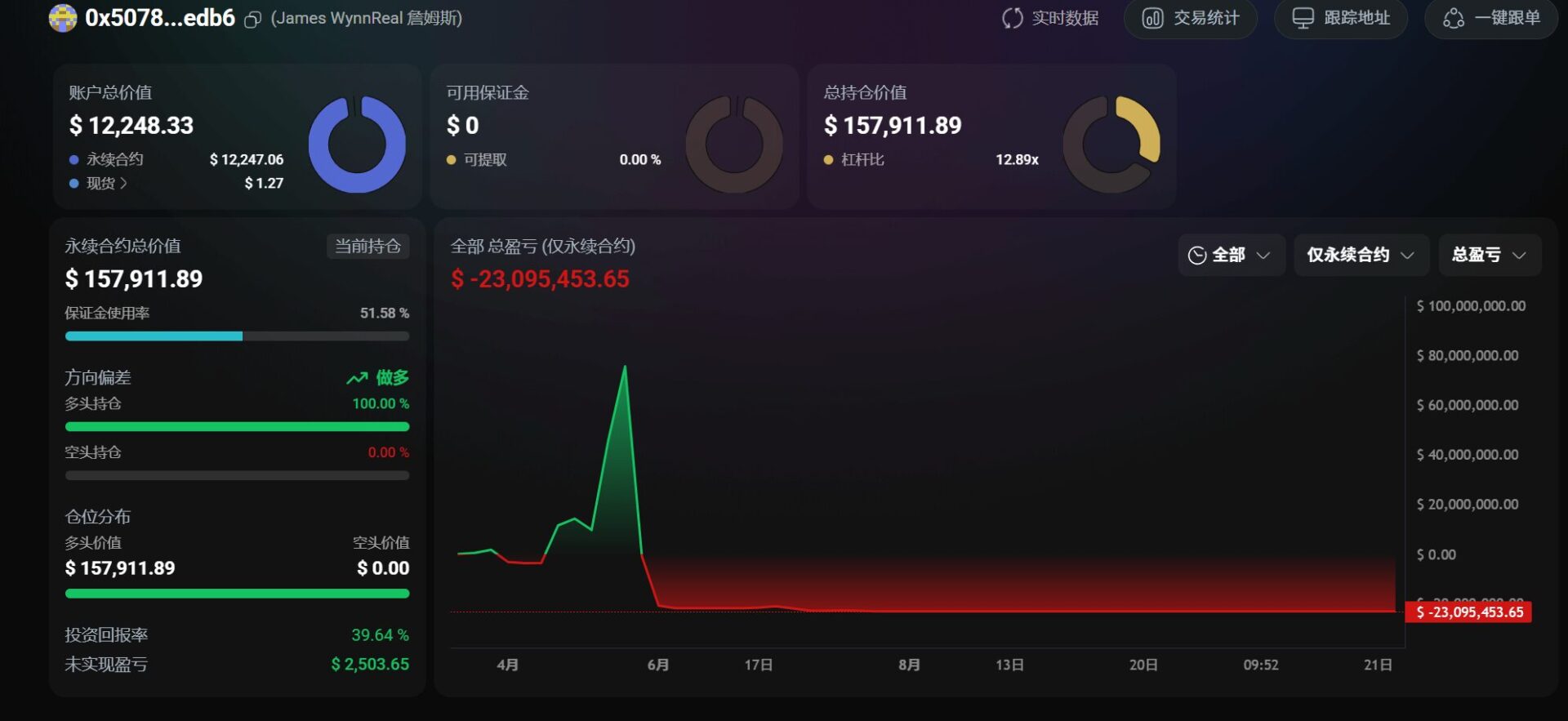Expand the 全部 time range dropdown
The width and height of the screenshot is (1568, 721).
[x=1232, y=255]
